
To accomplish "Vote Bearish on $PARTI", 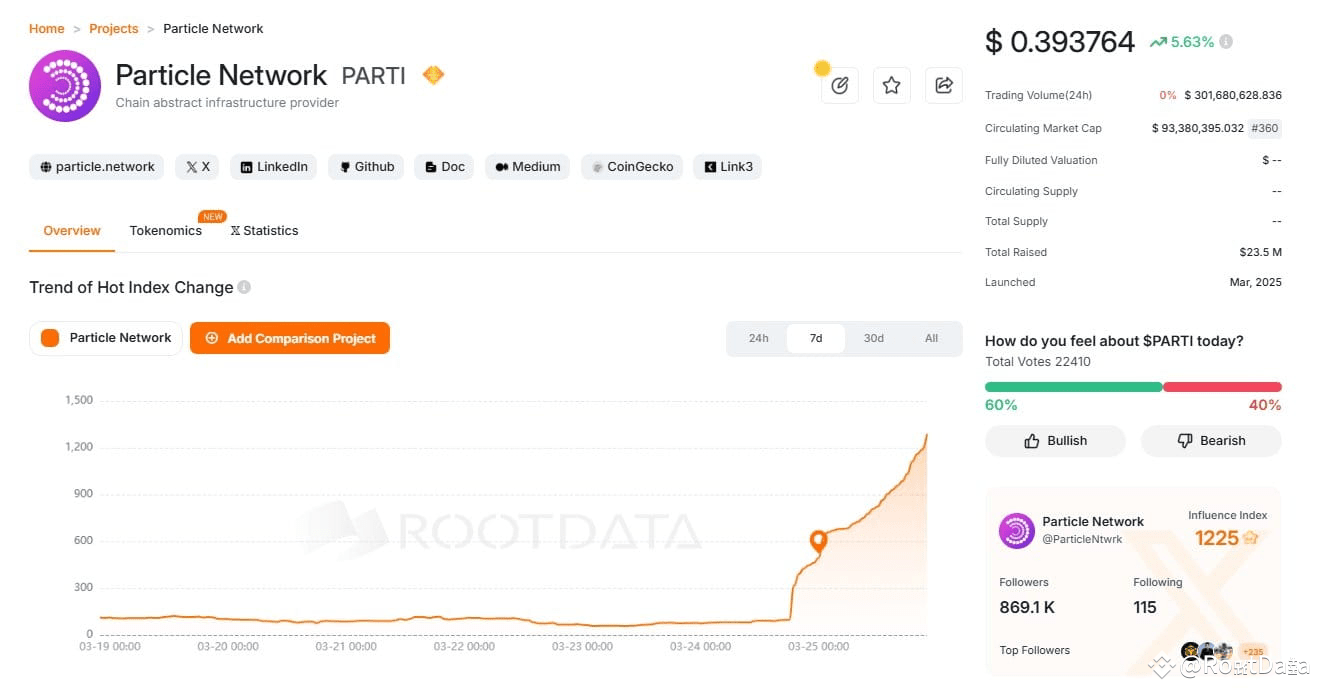I will point(1211,440).
